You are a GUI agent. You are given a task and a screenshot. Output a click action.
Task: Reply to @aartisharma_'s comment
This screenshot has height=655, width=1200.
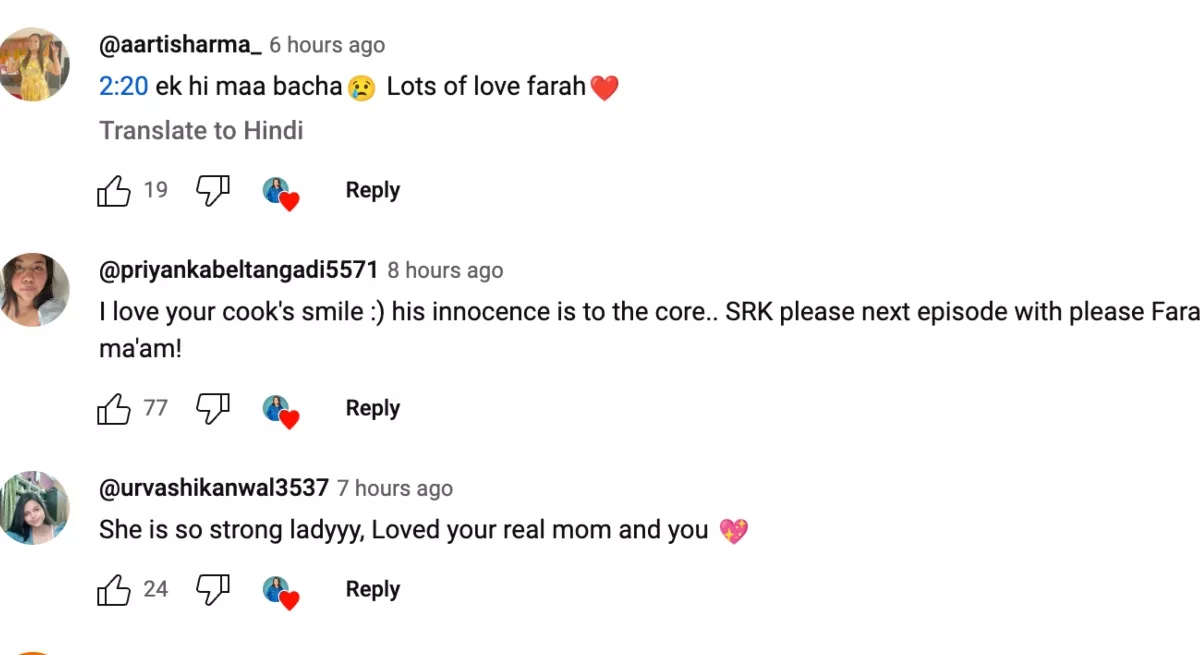[x=372, y=190]
